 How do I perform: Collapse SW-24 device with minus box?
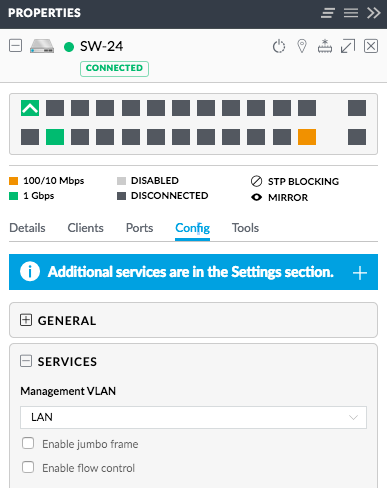(15, 46)
